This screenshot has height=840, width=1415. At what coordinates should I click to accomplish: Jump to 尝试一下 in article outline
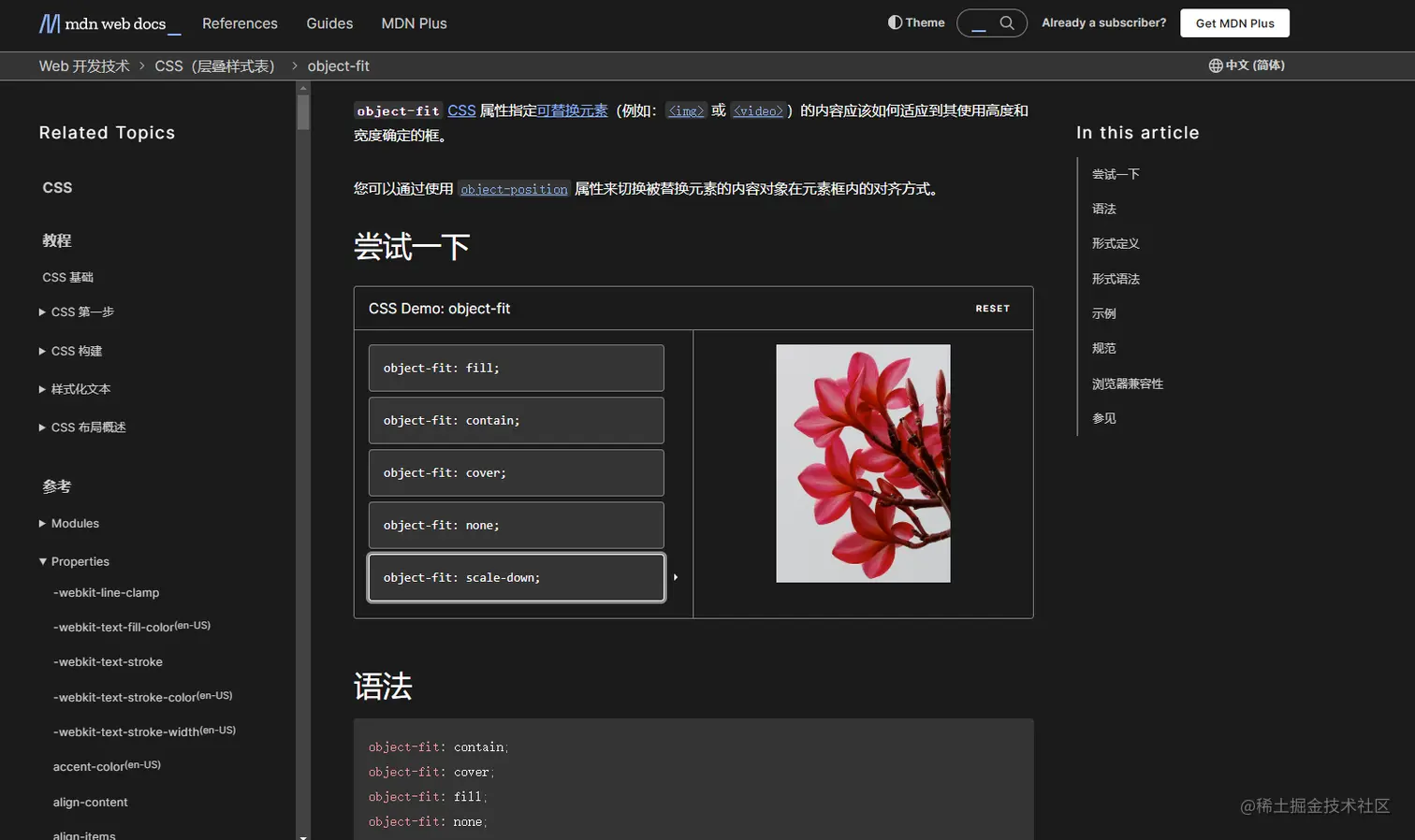click(x=1116, y=175)
